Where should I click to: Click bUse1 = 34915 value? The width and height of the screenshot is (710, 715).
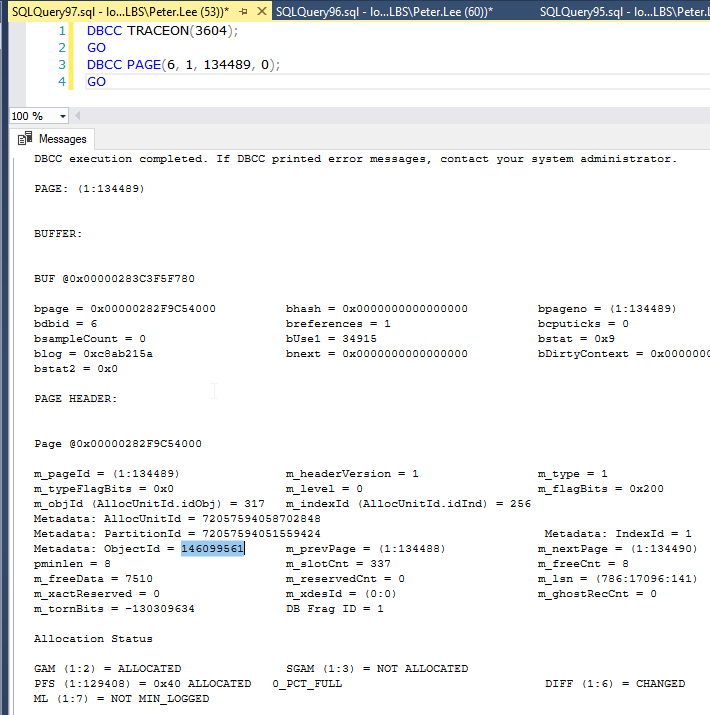tap(331, 338)
